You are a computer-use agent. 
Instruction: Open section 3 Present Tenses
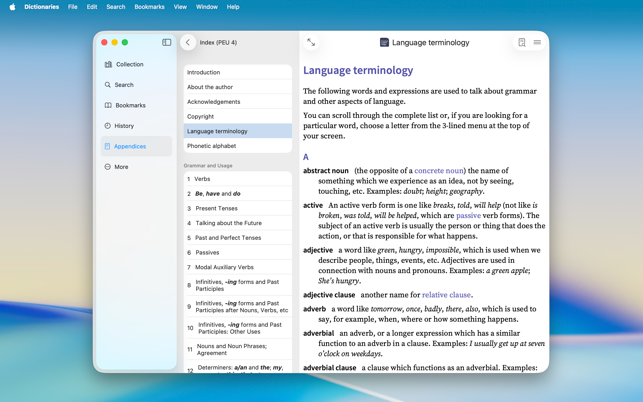[238, 208]
